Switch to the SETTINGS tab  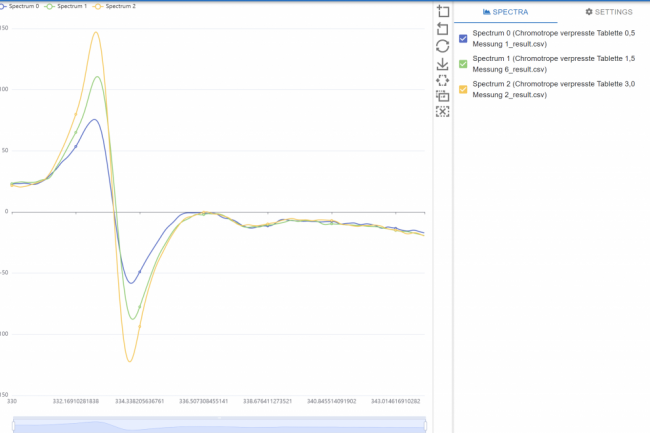pos(608,12)
